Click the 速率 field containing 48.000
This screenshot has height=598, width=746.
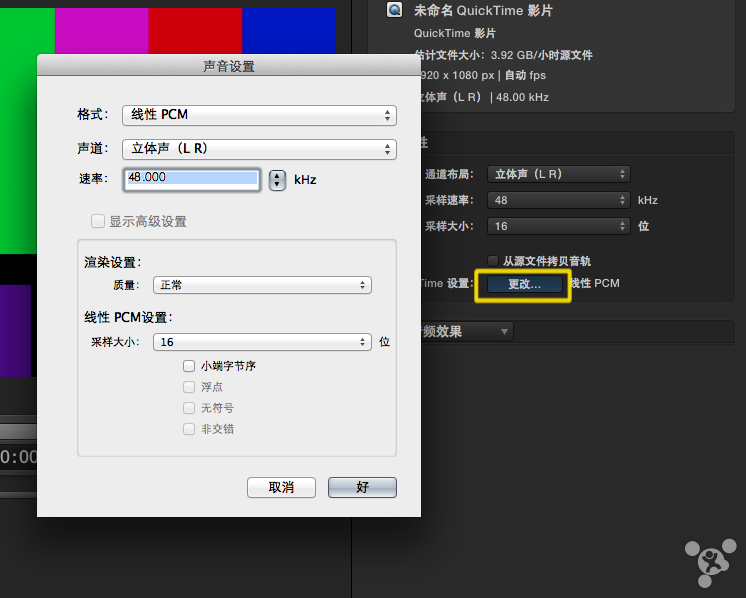192,179
